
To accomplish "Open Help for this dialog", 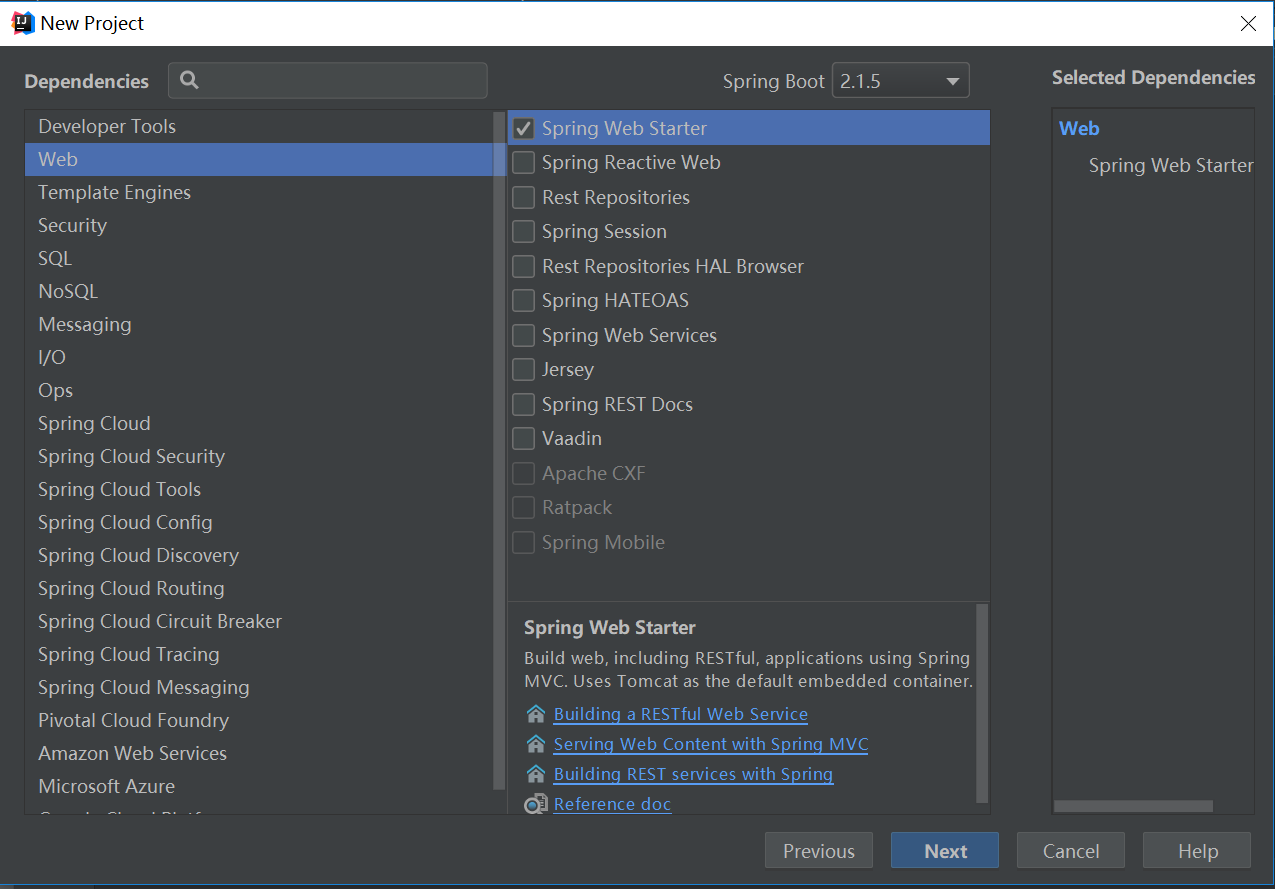I will pyautogui.click(x=1197, y=851).
